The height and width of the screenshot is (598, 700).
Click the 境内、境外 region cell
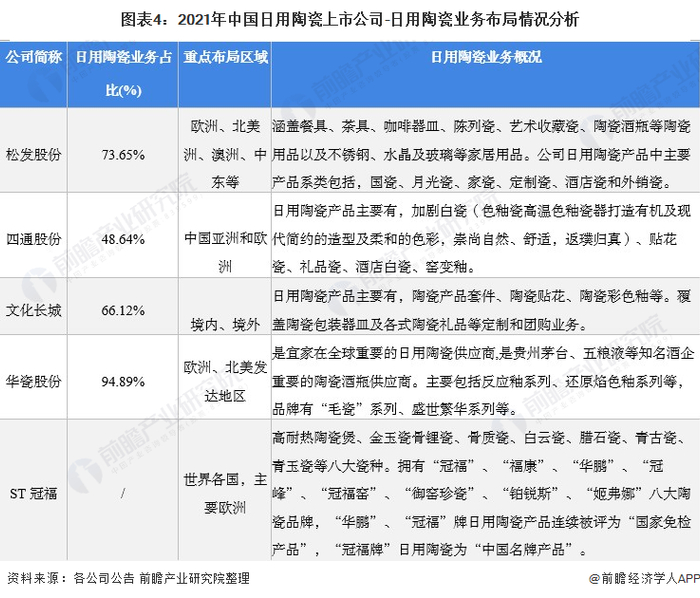click(225, 306)
